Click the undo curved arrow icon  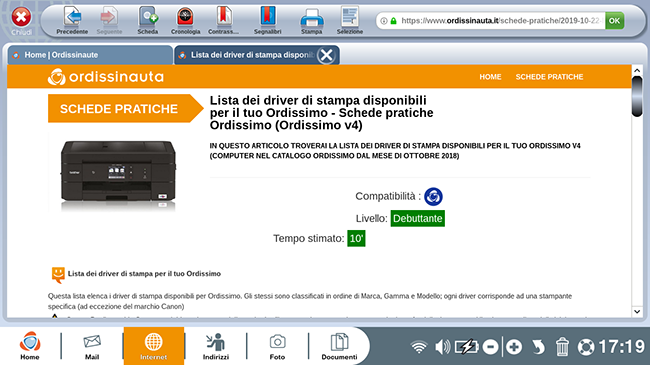(538, 347)
